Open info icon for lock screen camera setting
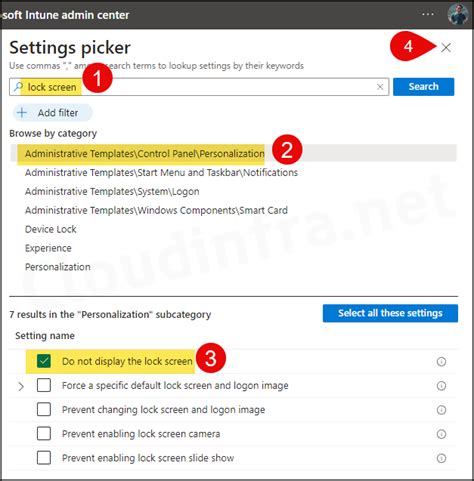This screenshot has height=481, width=474. (x=441, y=434)
